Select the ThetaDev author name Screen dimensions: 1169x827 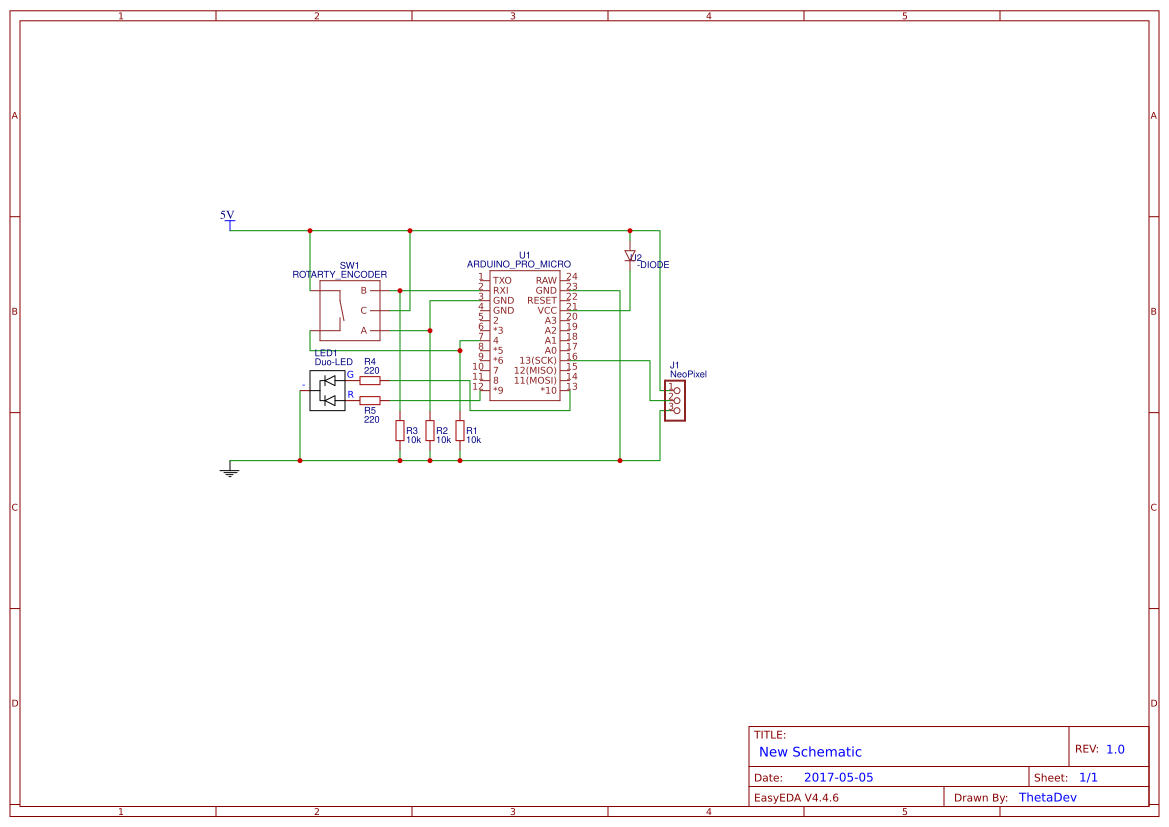pos(1047,797)
